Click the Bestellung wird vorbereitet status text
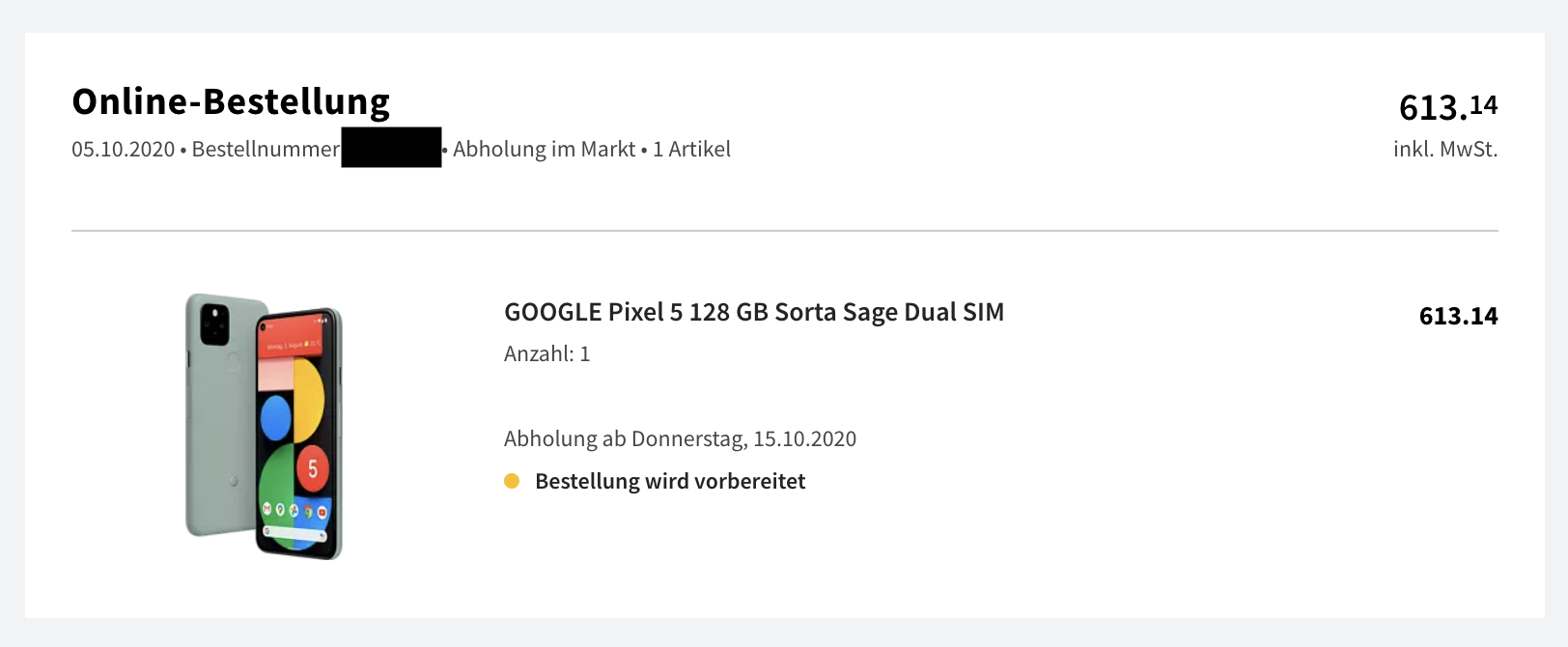 pyautogui.click(x=670, y=481)
